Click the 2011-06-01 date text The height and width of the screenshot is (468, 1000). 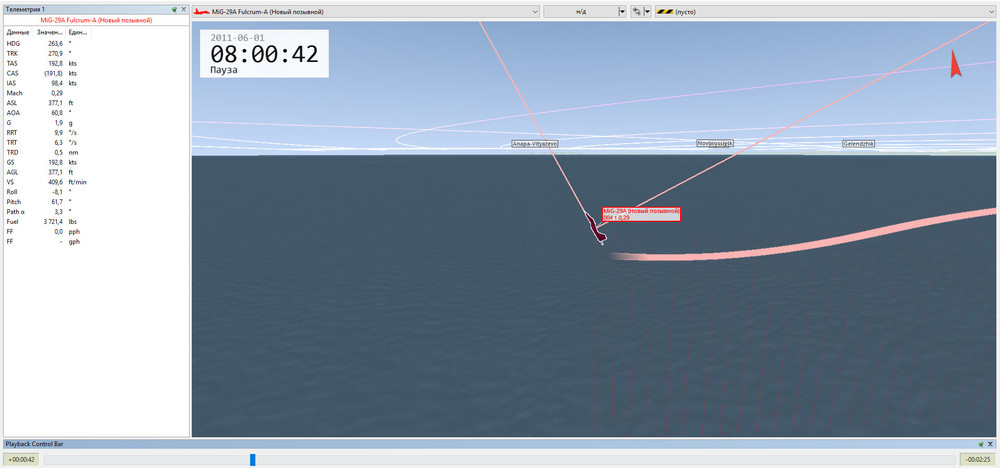point(237,38)
